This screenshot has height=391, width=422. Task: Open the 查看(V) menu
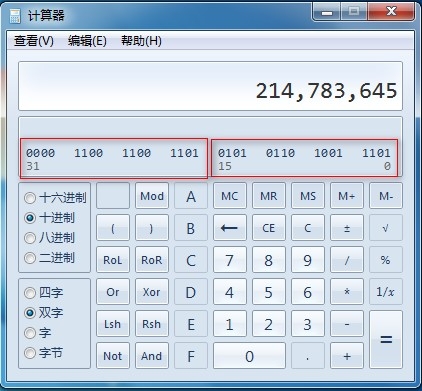34,41
